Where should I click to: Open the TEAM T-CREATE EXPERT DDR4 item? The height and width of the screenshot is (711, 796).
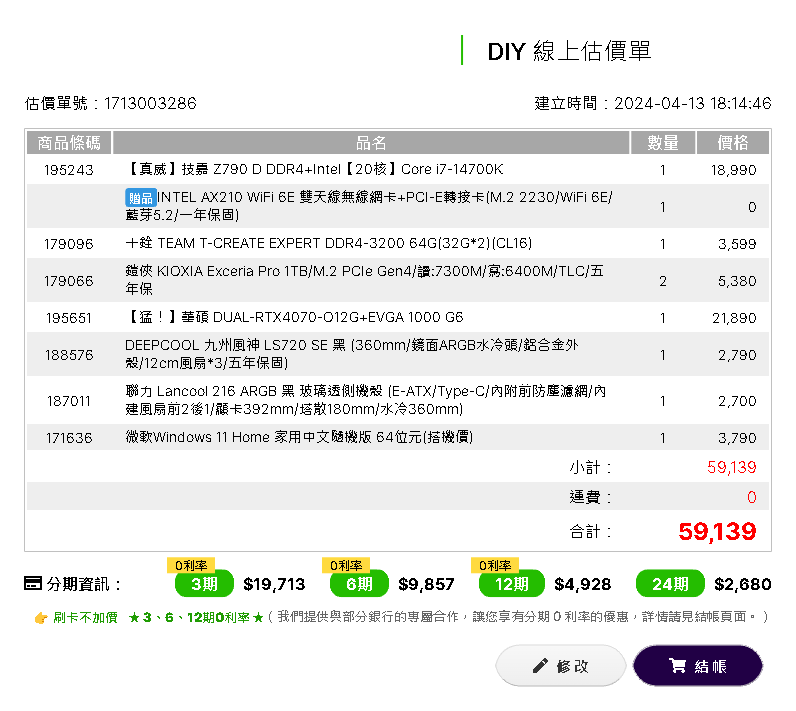(329, 243)
